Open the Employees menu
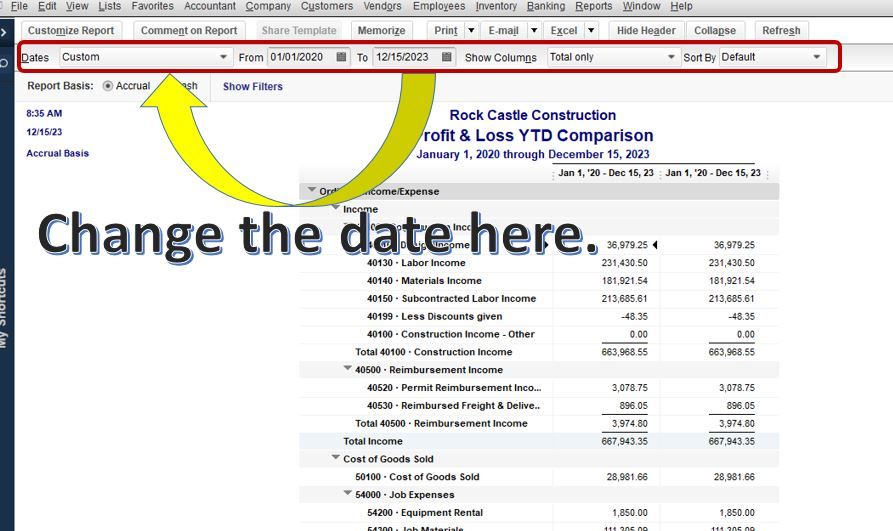The image size is (893, 531). pyautogui.click(x=439, y=6)
